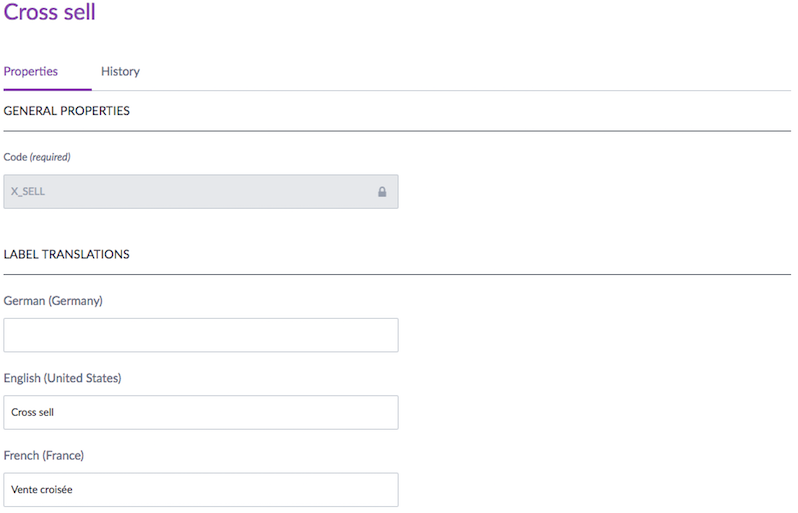
Task: Click the LABEL TRANSLATIONS section heading
Action: [67, 255]
